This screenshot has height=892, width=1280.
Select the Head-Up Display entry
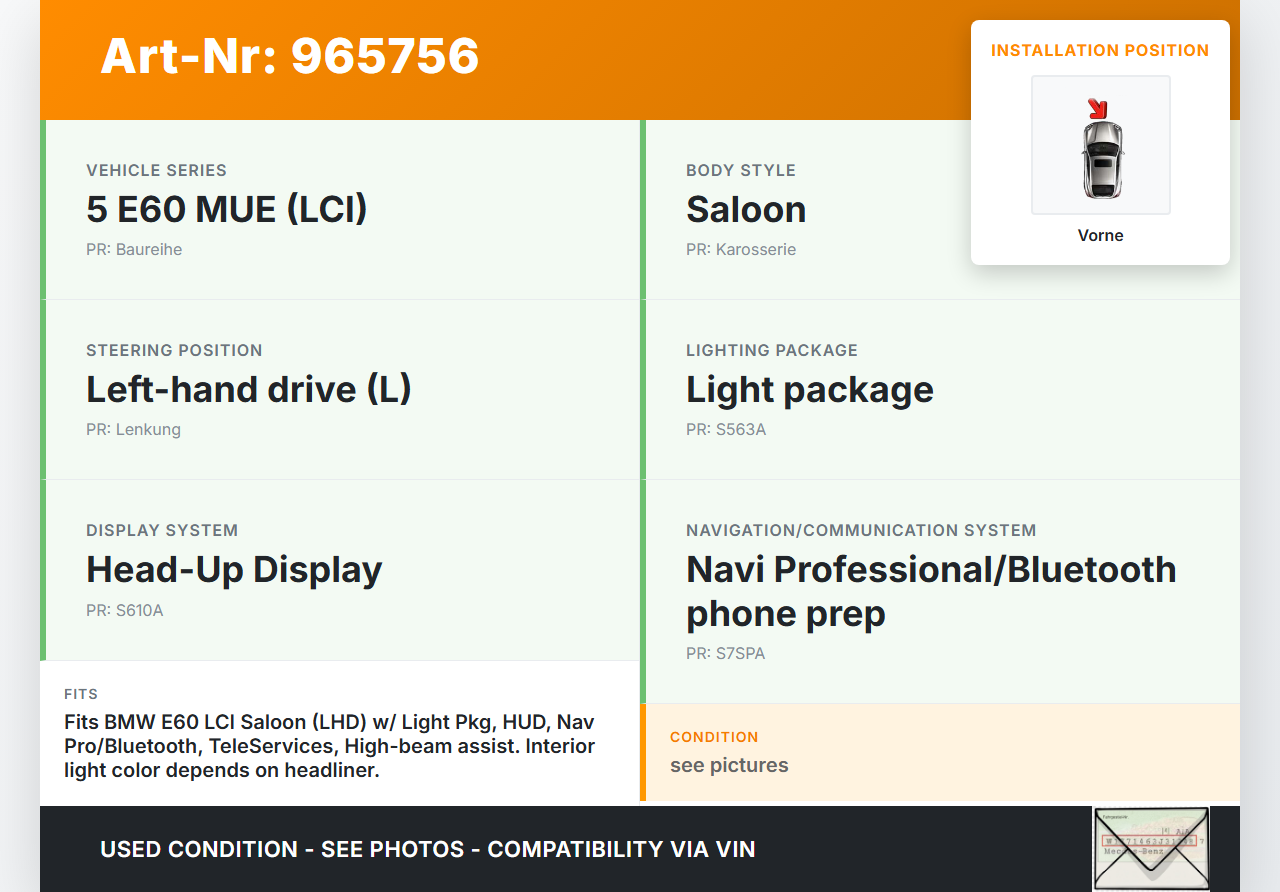point(234,569)
